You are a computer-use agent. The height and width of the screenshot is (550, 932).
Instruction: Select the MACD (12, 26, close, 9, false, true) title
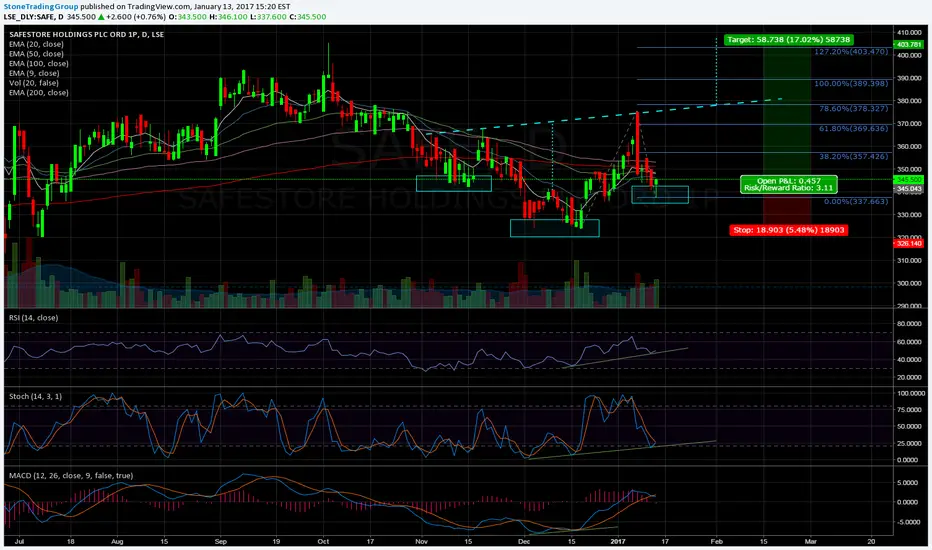(71, 476)
